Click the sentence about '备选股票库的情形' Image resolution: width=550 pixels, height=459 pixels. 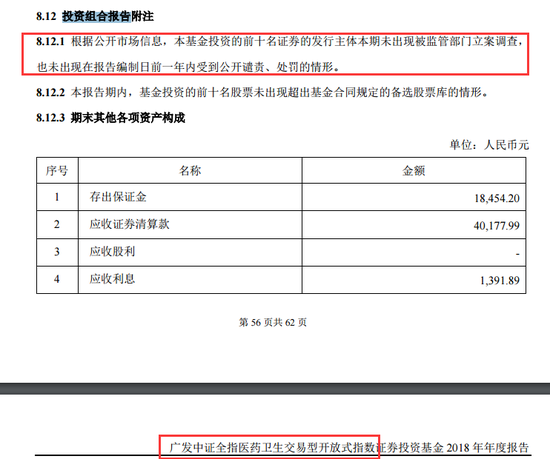point(279,93)
